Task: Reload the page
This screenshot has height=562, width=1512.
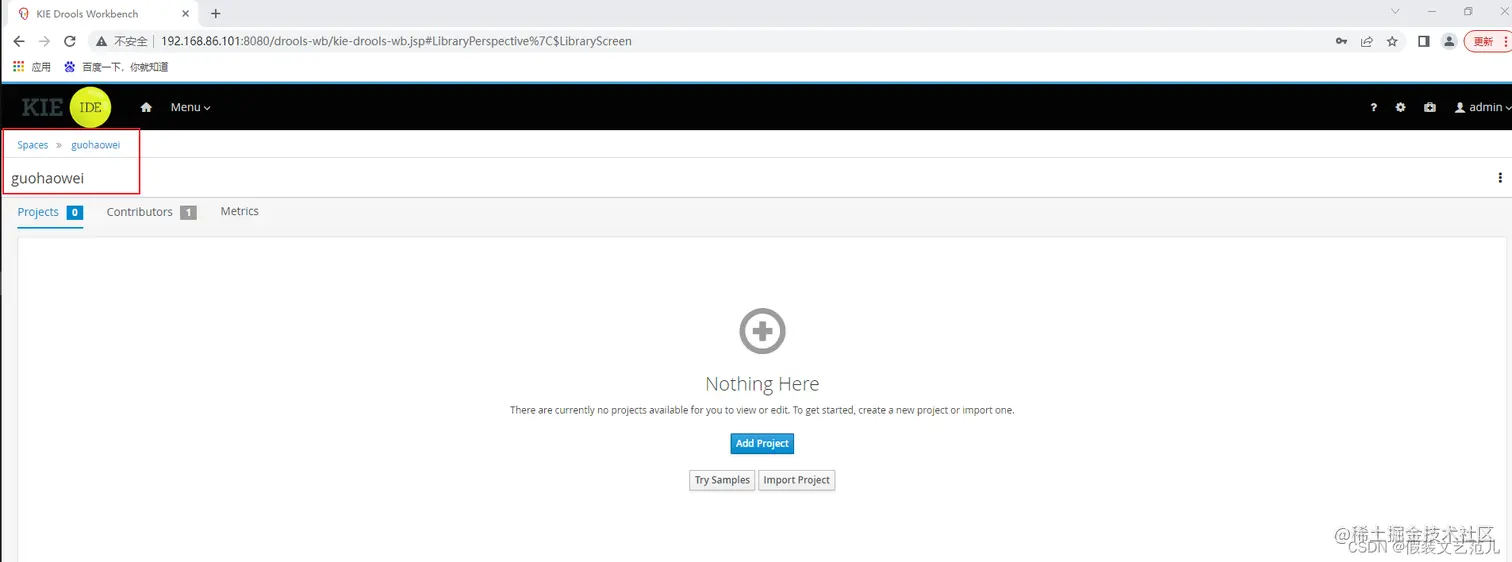Action: [70, 41]
